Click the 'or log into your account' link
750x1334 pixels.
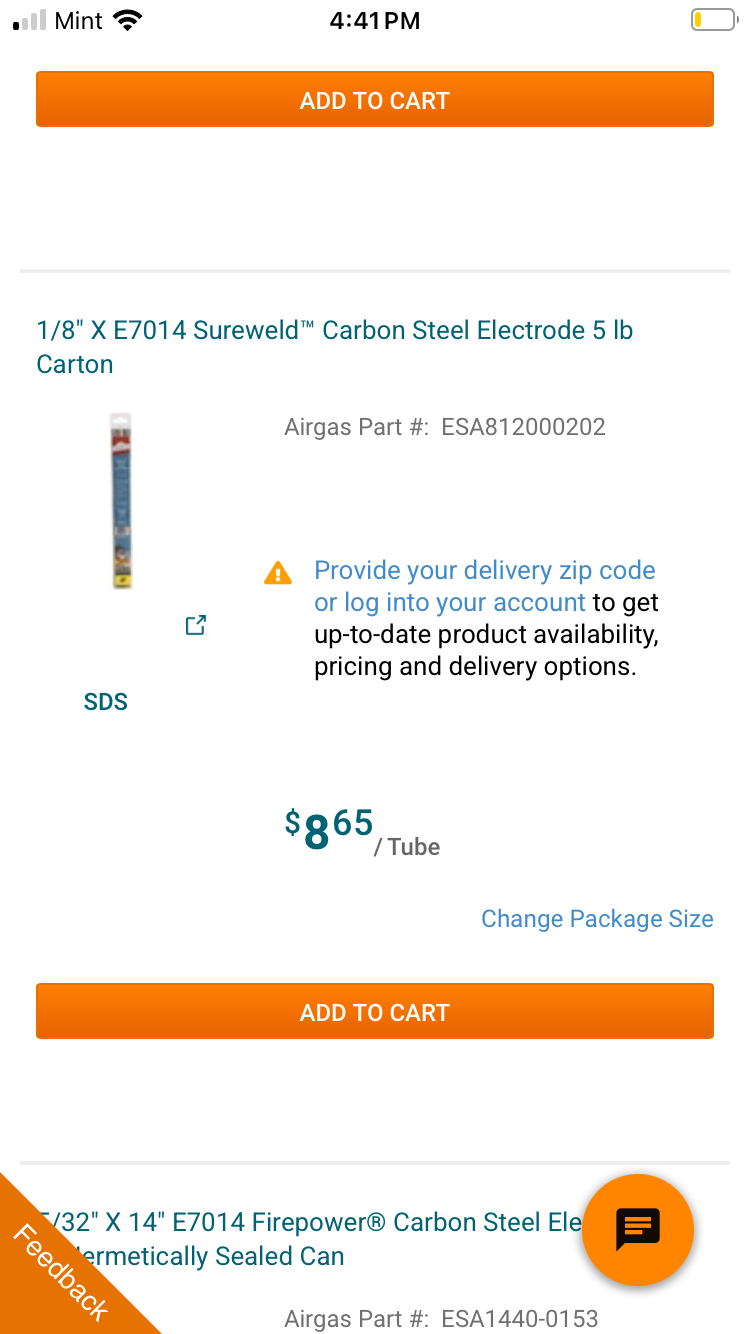click(x=449, y=603)
